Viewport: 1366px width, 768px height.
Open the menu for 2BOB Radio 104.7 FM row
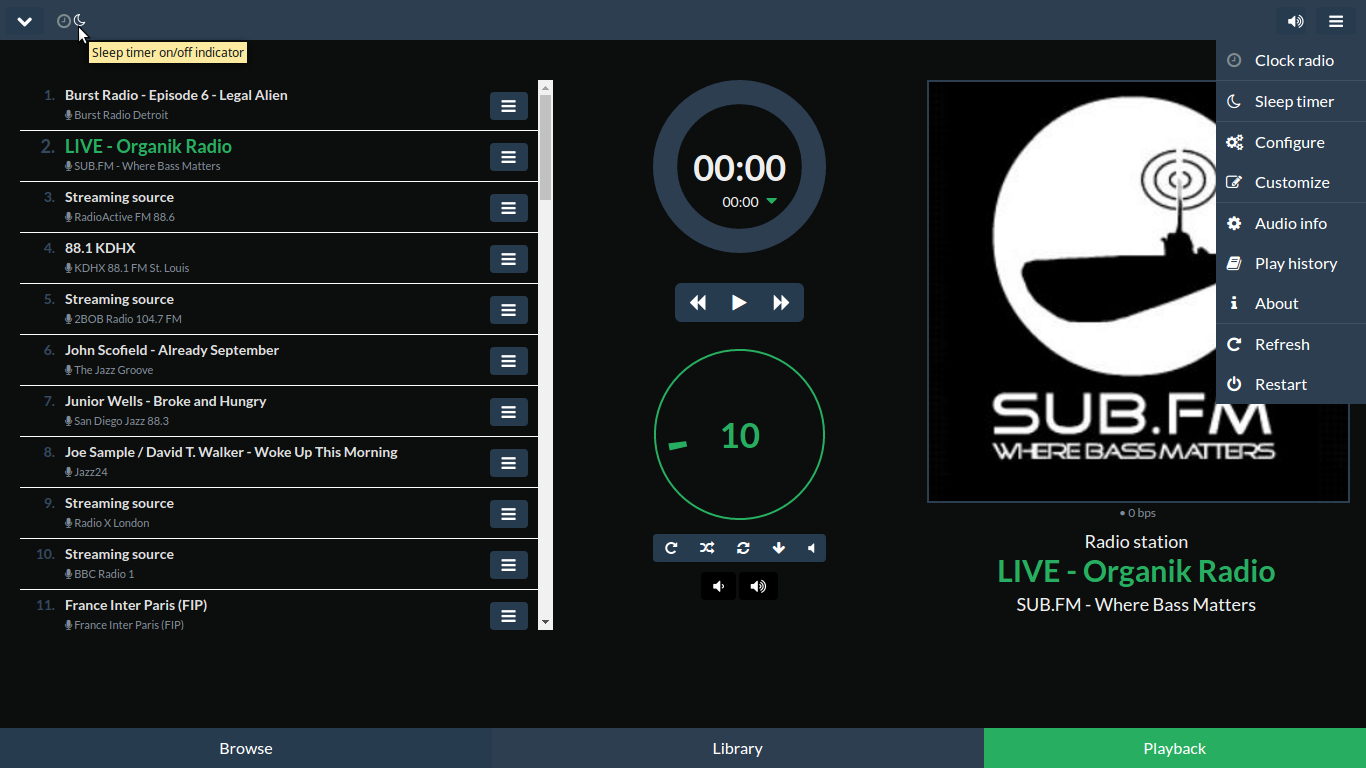tap(508, 310)
